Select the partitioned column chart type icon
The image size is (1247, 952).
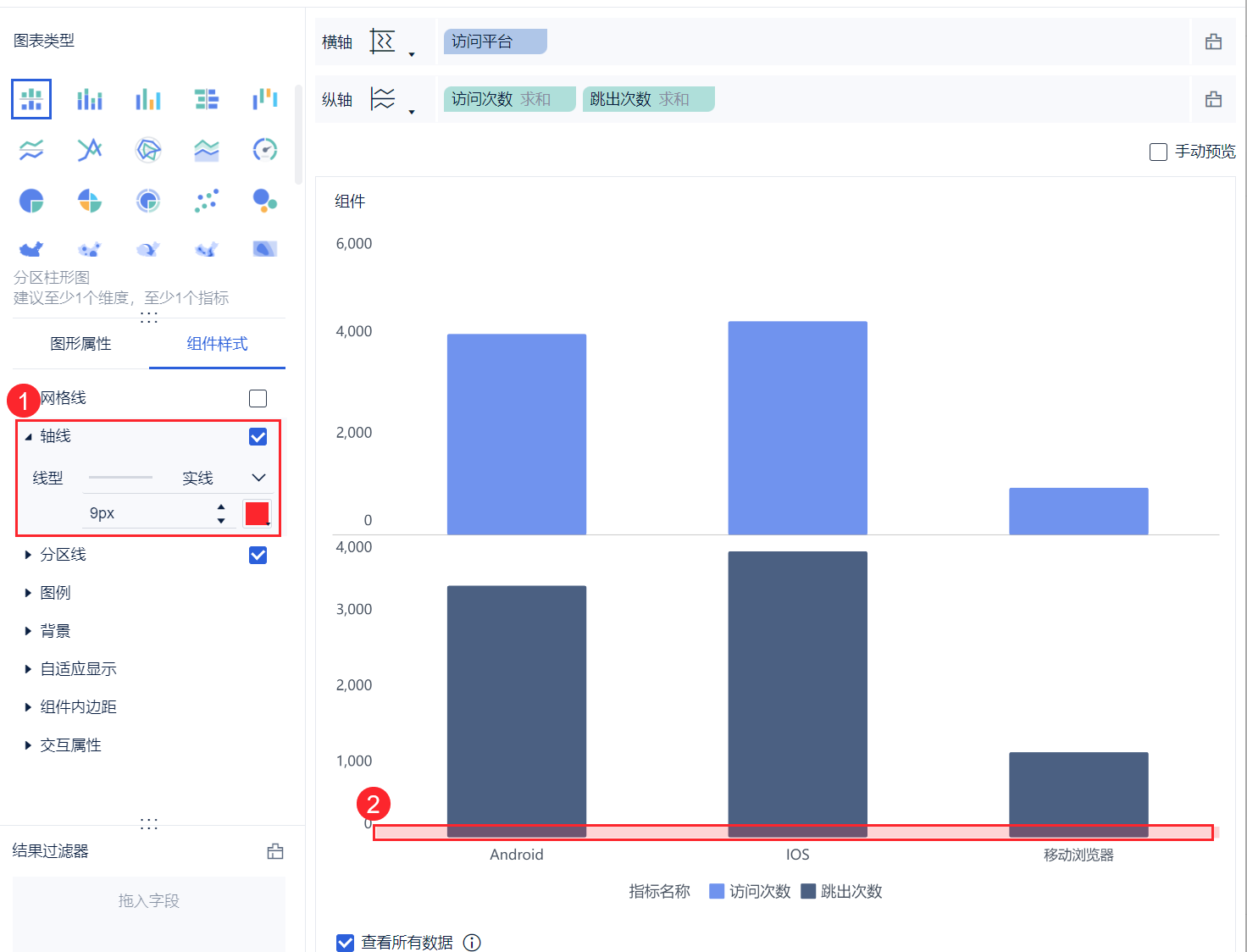point(31,99)
